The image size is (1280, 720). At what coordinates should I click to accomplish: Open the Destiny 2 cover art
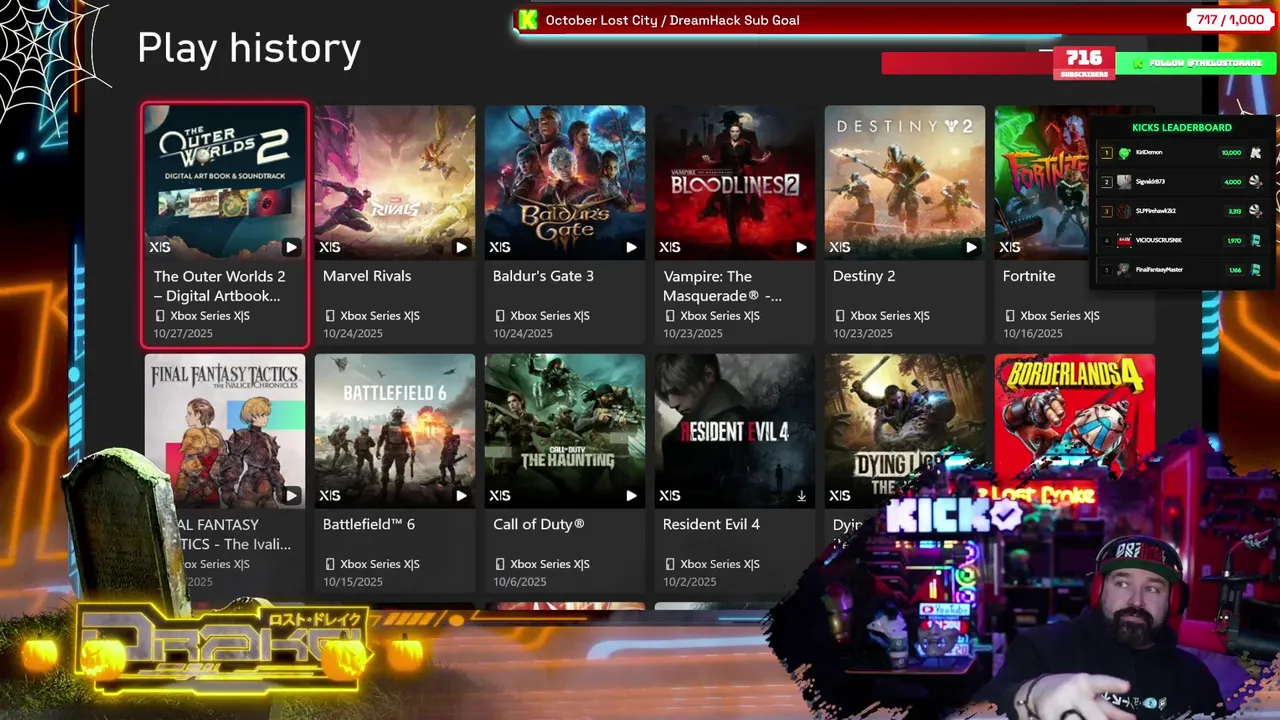[905, 183]
